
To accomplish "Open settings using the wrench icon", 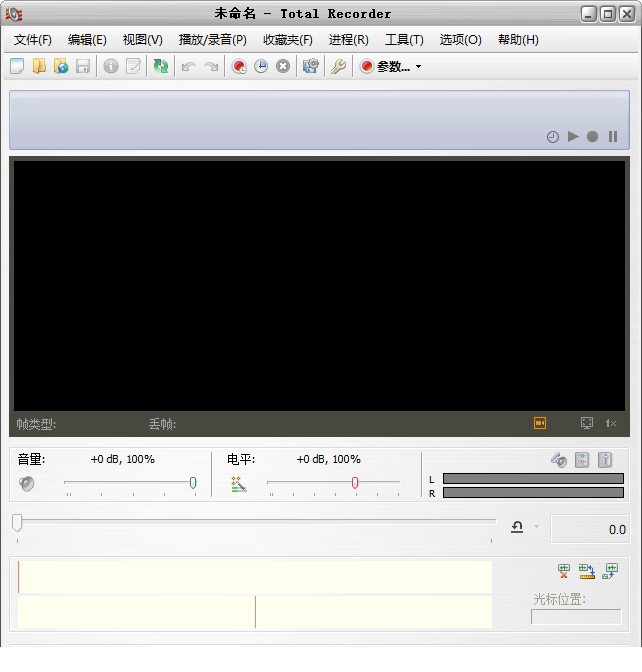I will click(339, 66).
